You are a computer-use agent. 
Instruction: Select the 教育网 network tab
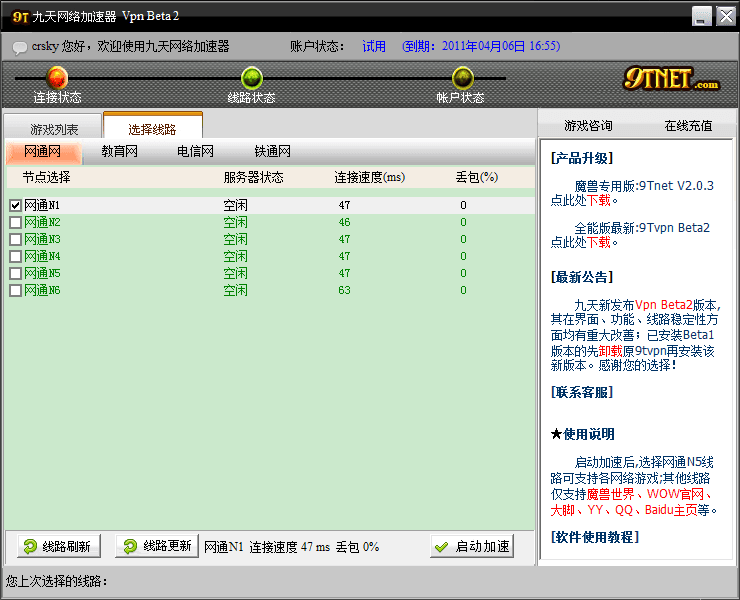point(119,152)
